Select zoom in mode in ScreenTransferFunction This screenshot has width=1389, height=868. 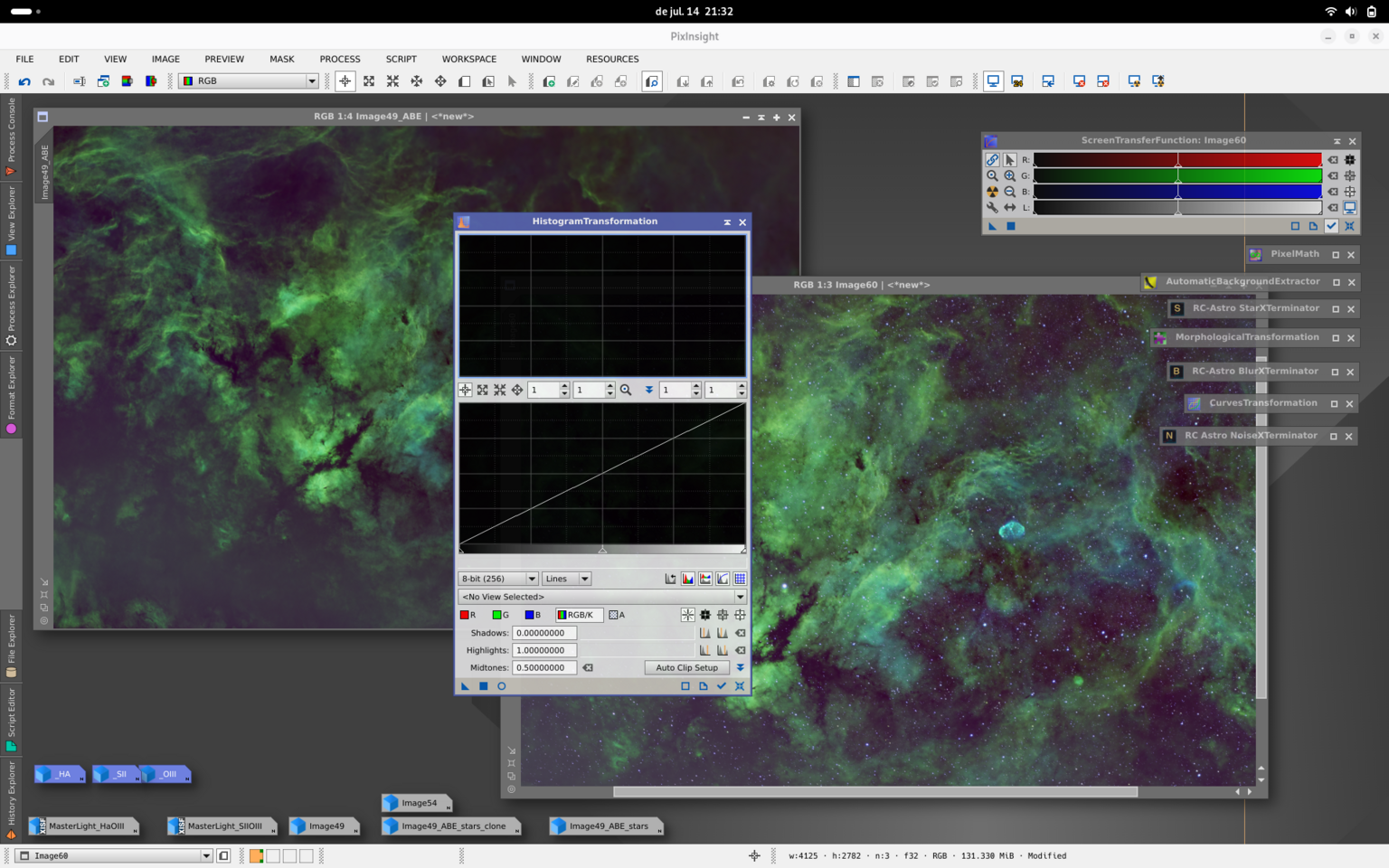(x=1009, y=175)
